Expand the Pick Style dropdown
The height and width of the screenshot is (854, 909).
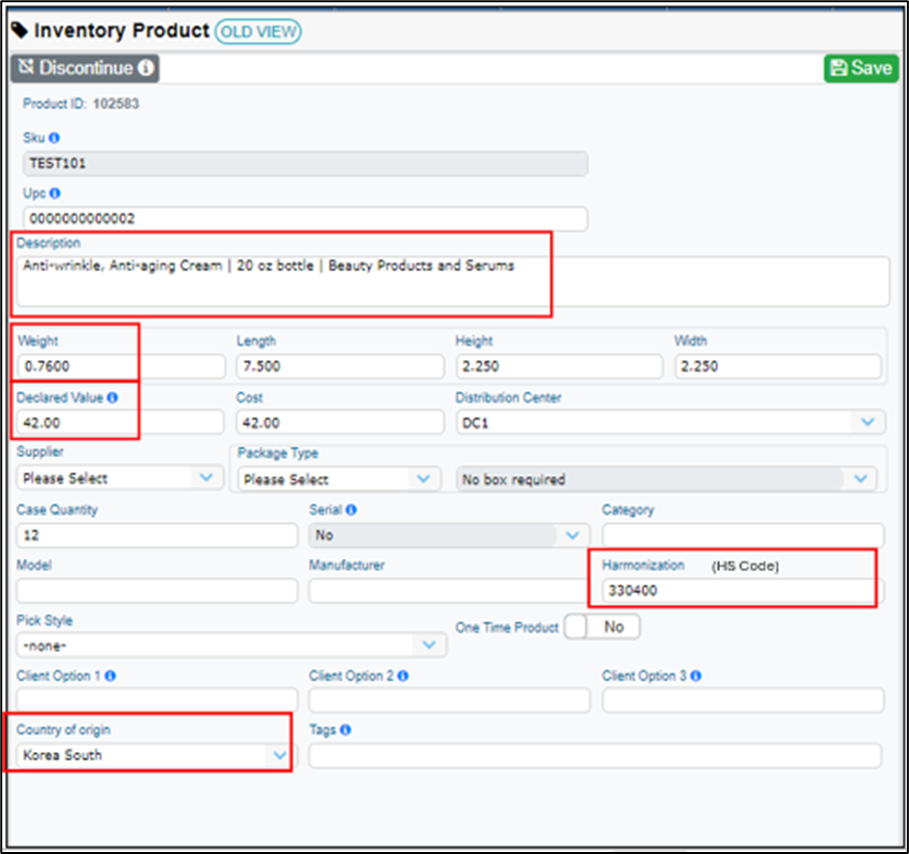pyautogui.click(x=231, y=646)
